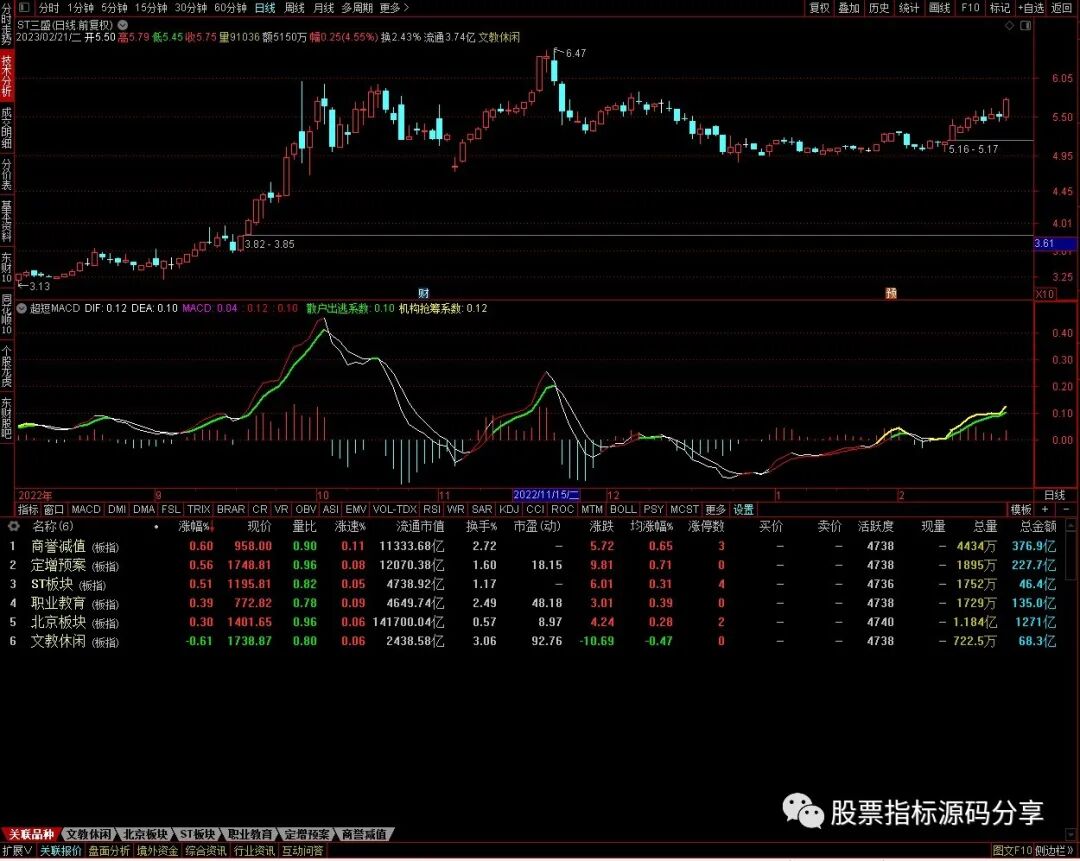1080x861 pixels.
Task: Open the 盘面分析 bottom tab
Action: pos(109,851)
